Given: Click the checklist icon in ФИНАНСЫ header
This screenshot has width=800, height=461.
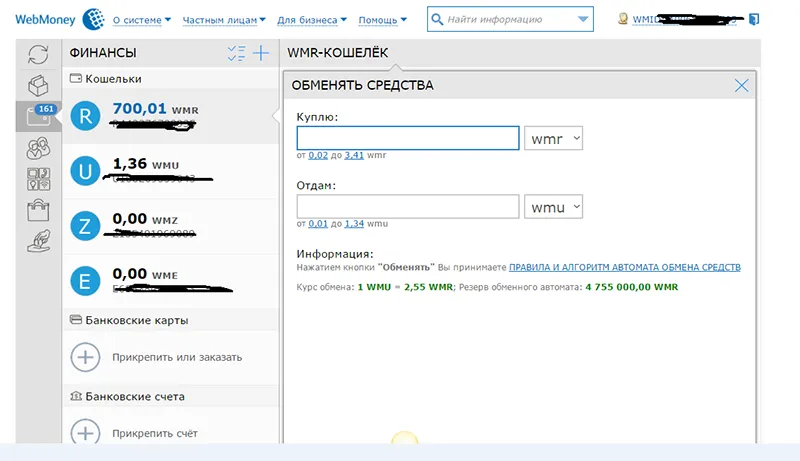Looking at the screenshot, I should (x=236, y=54).
